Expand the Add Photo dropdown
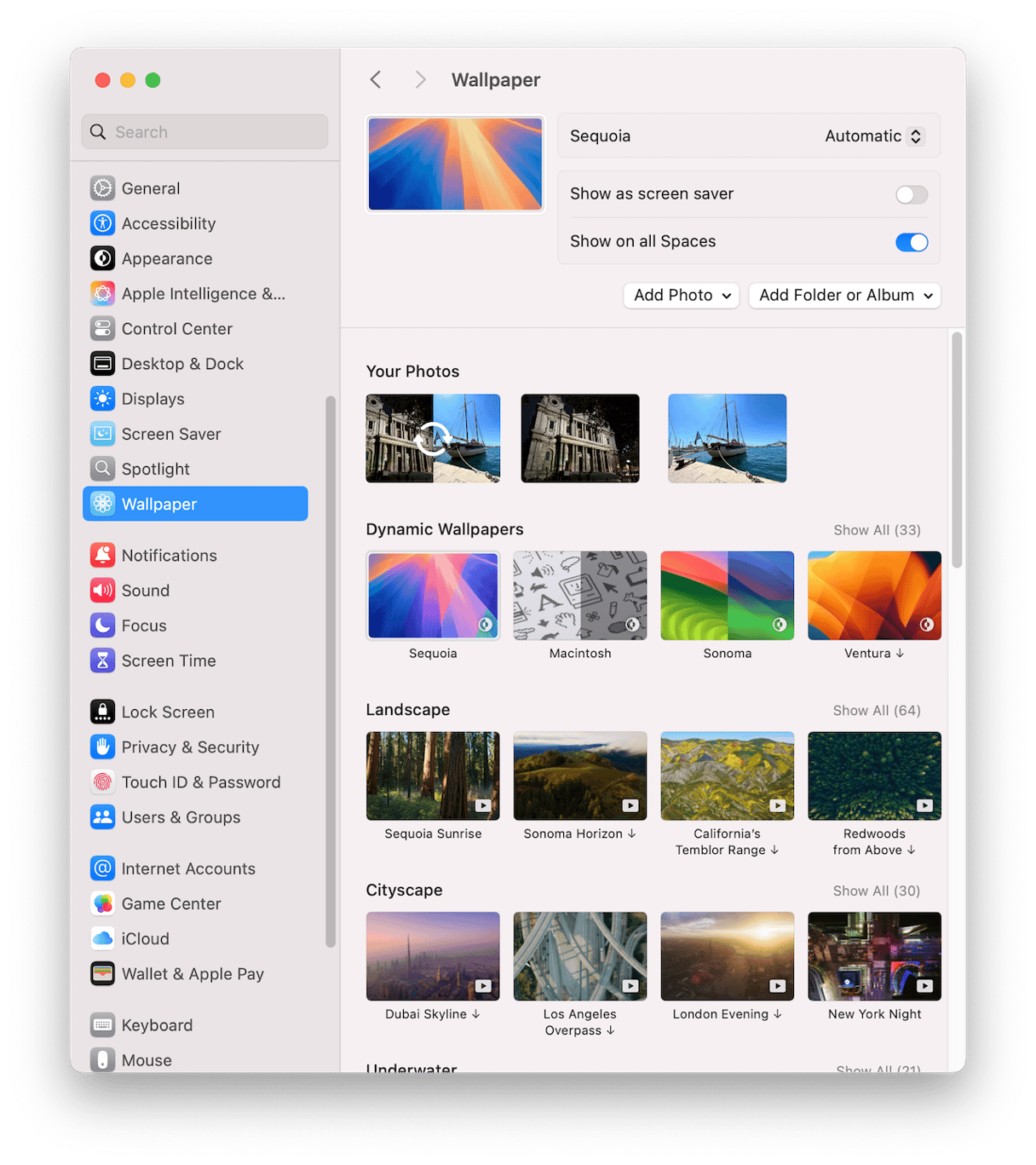 click(x=682, y=296)
